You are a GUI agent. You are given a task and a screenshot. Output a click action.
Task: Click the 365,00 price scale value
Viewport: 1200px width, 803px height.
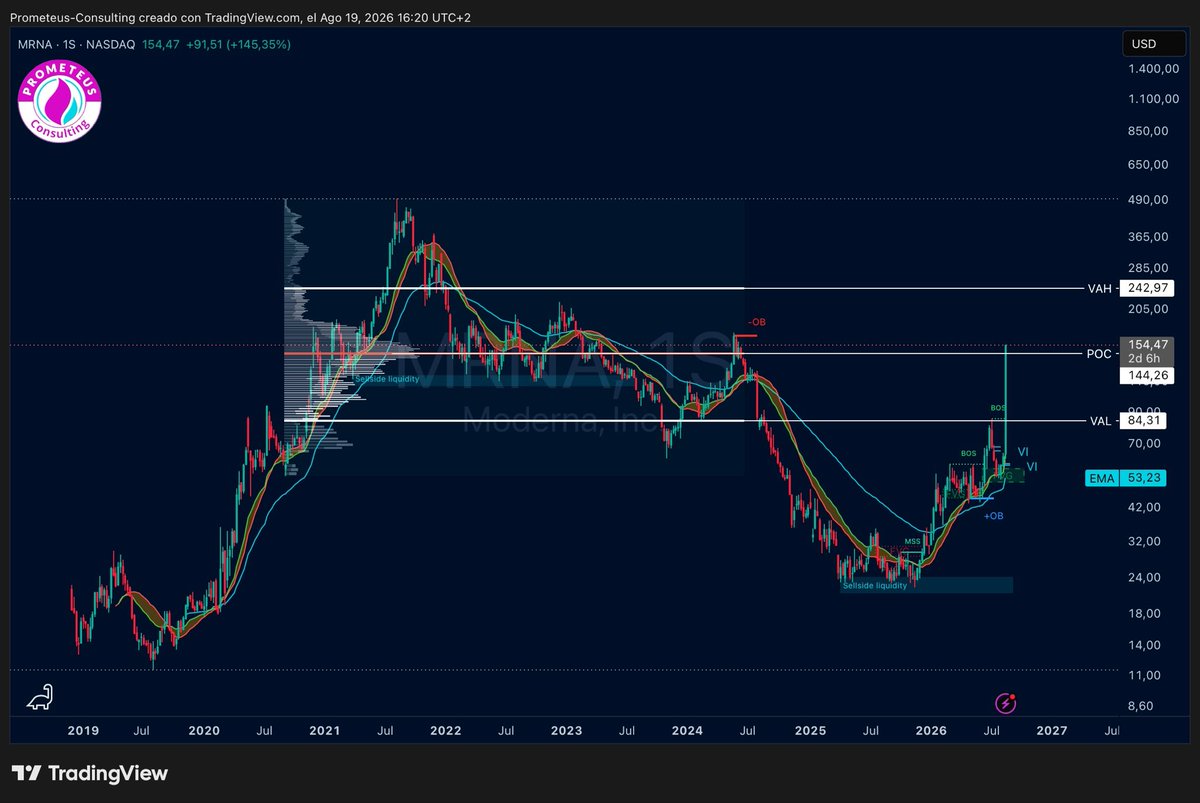coord(1146,237)
